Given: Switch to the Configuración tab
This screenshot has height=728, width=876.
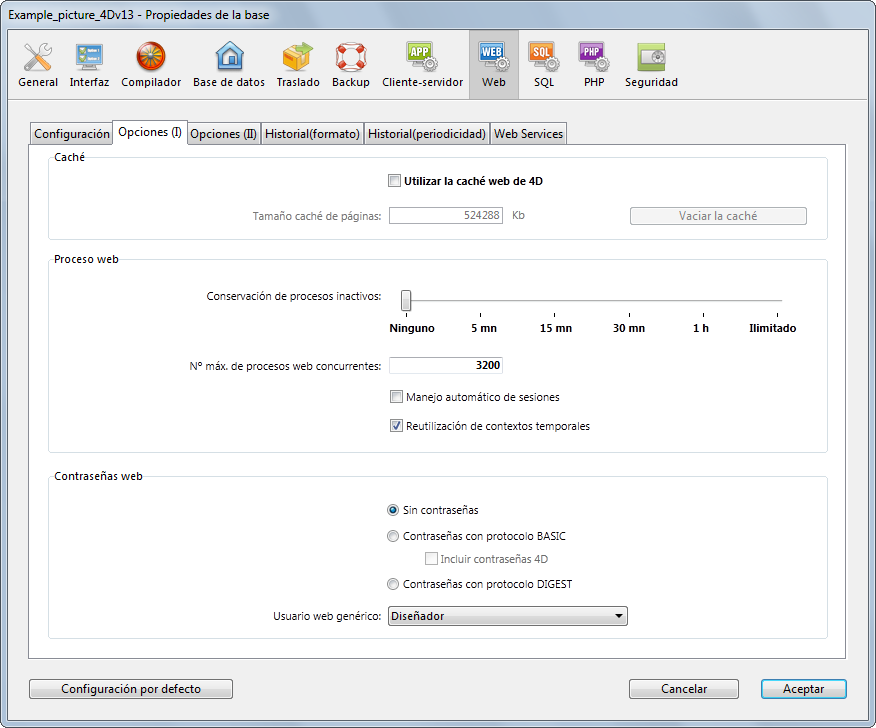Looking at the screenshot, I should click(x=72, y=134).
